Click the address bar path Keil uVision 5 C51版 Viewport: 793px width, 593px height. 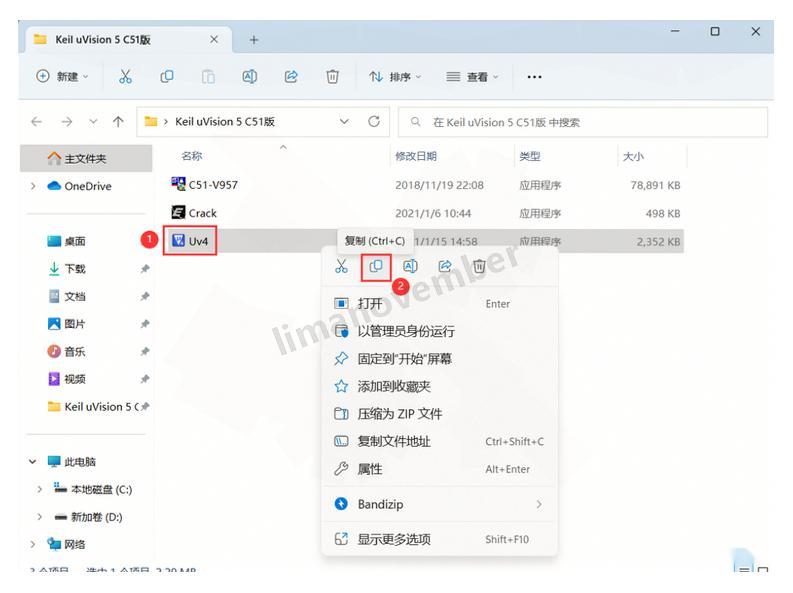pos(225,122)
